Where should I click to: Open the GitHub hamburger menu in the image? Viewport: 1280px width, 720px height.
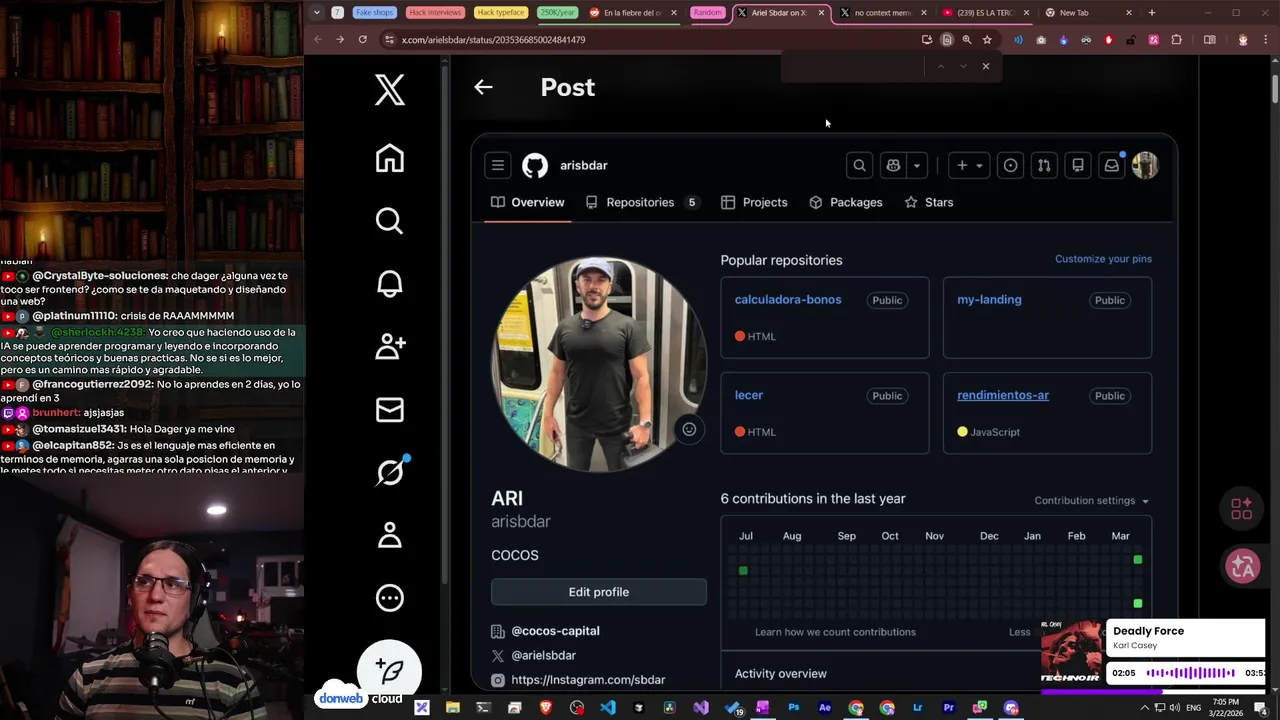[497, 165]
